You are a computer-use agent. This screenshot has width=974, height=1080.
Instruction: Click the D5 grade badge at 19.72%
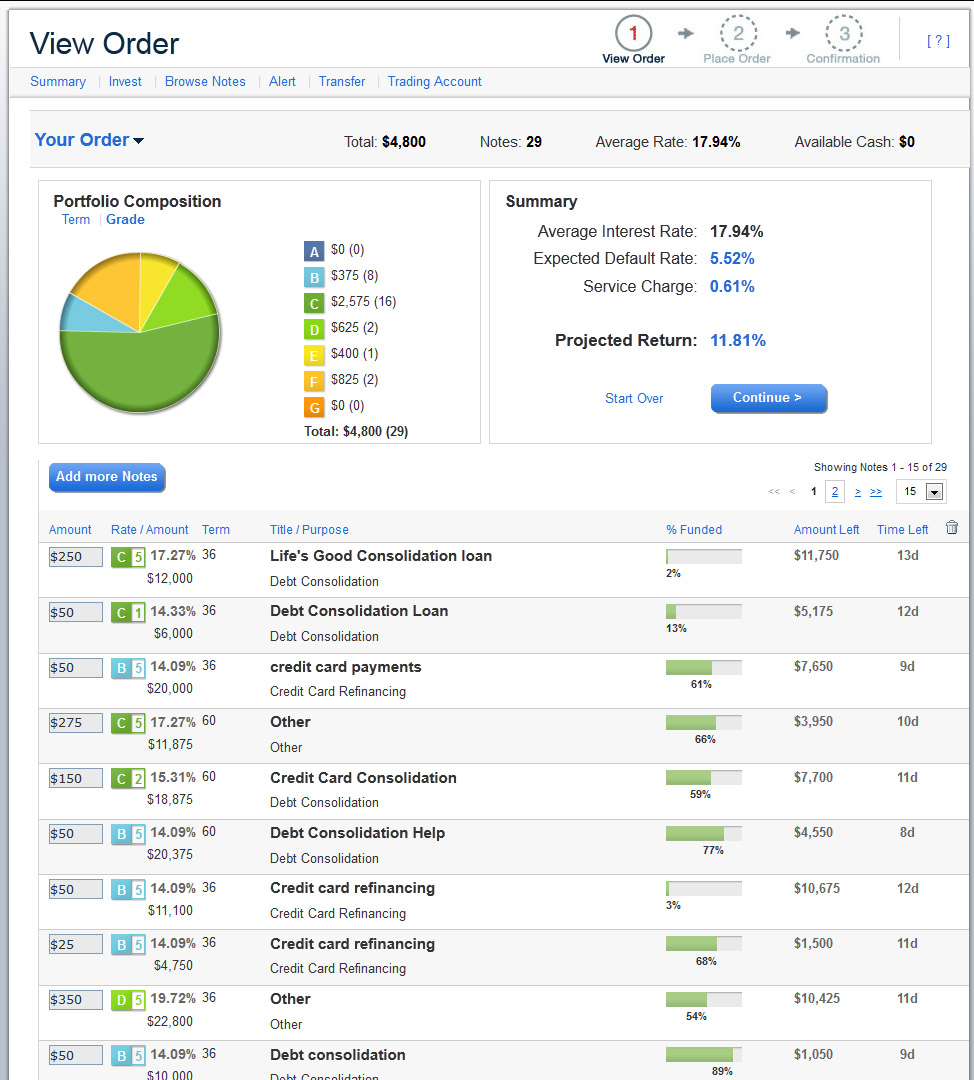point(128,1000)
